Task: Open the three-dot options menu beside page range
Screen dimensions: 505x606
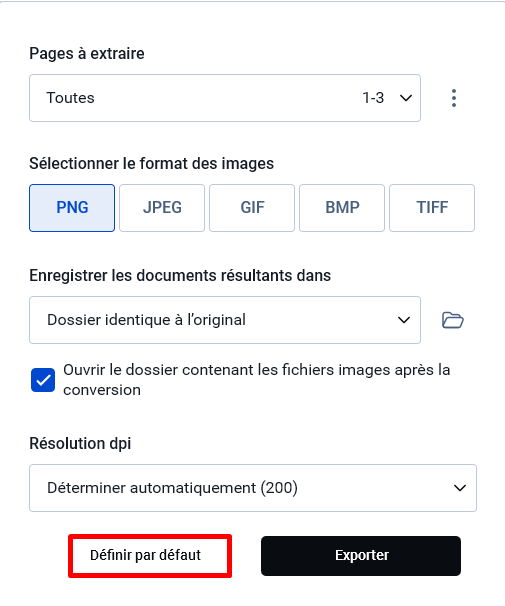Action: 454,98
